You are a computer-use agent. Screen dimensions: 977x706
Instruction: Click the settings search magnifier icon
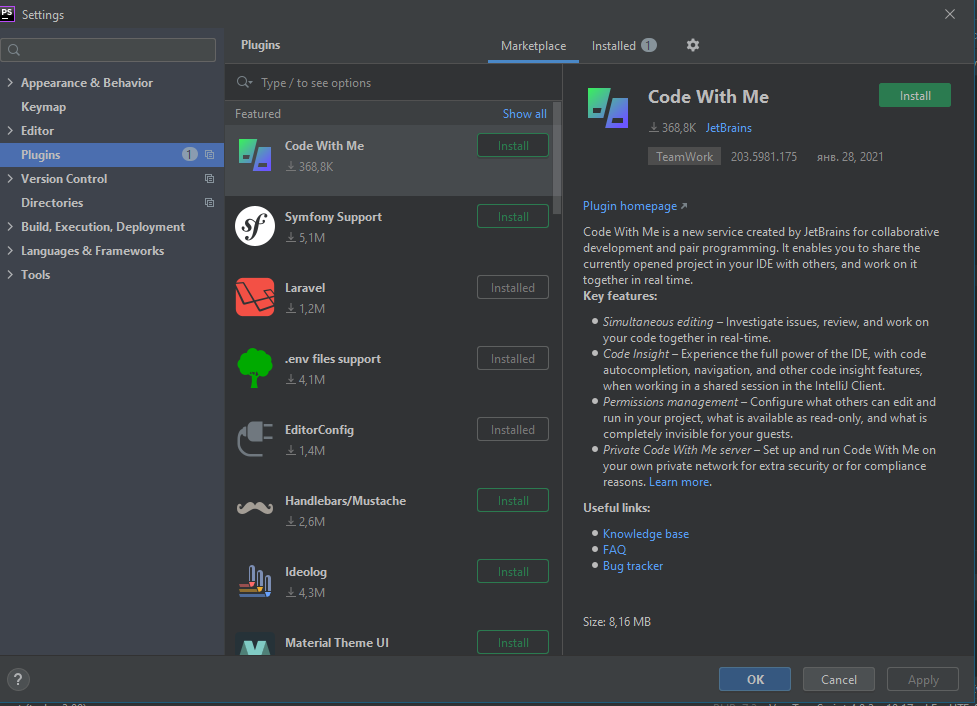[14, 50]
